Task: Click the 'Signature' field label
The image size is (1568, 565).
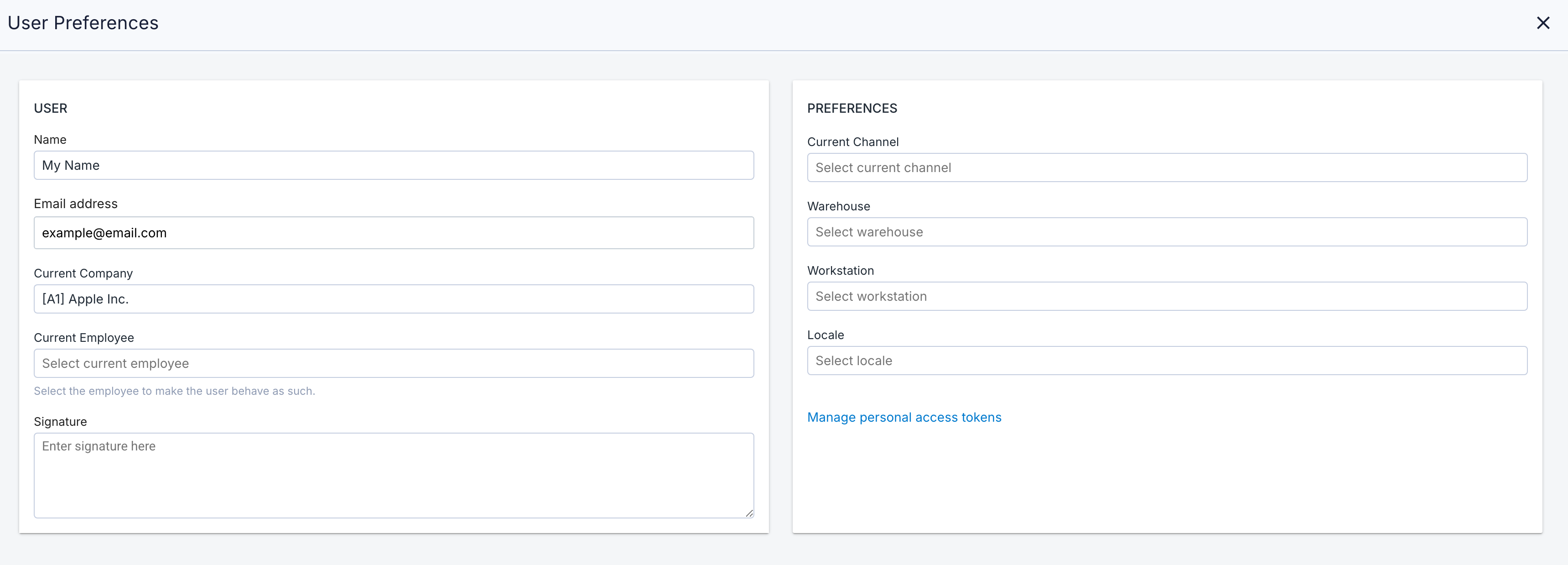Action: coord(60,421)
